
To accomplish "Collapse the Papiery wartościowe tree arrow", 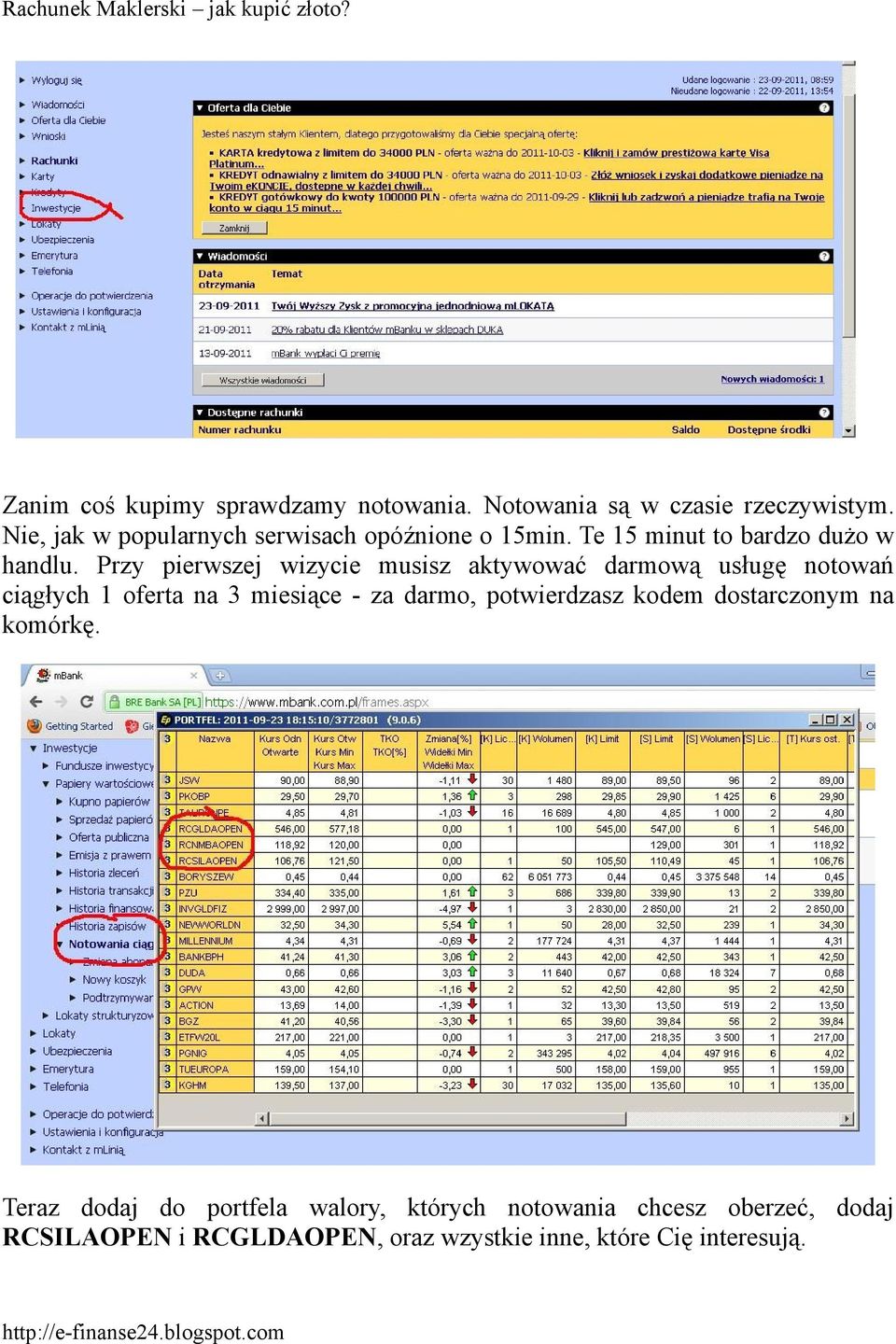I will [x=47, y=784].
